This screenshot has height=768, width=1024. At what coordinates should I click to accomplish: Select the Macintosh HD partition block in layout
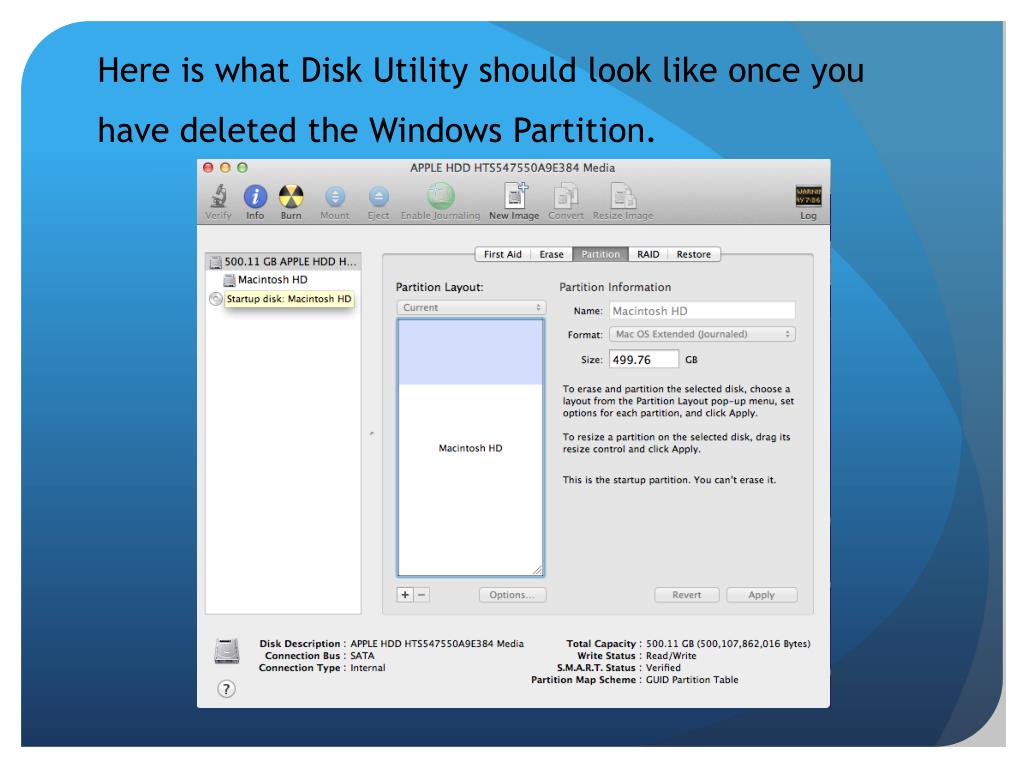click(x=470, y=448)
